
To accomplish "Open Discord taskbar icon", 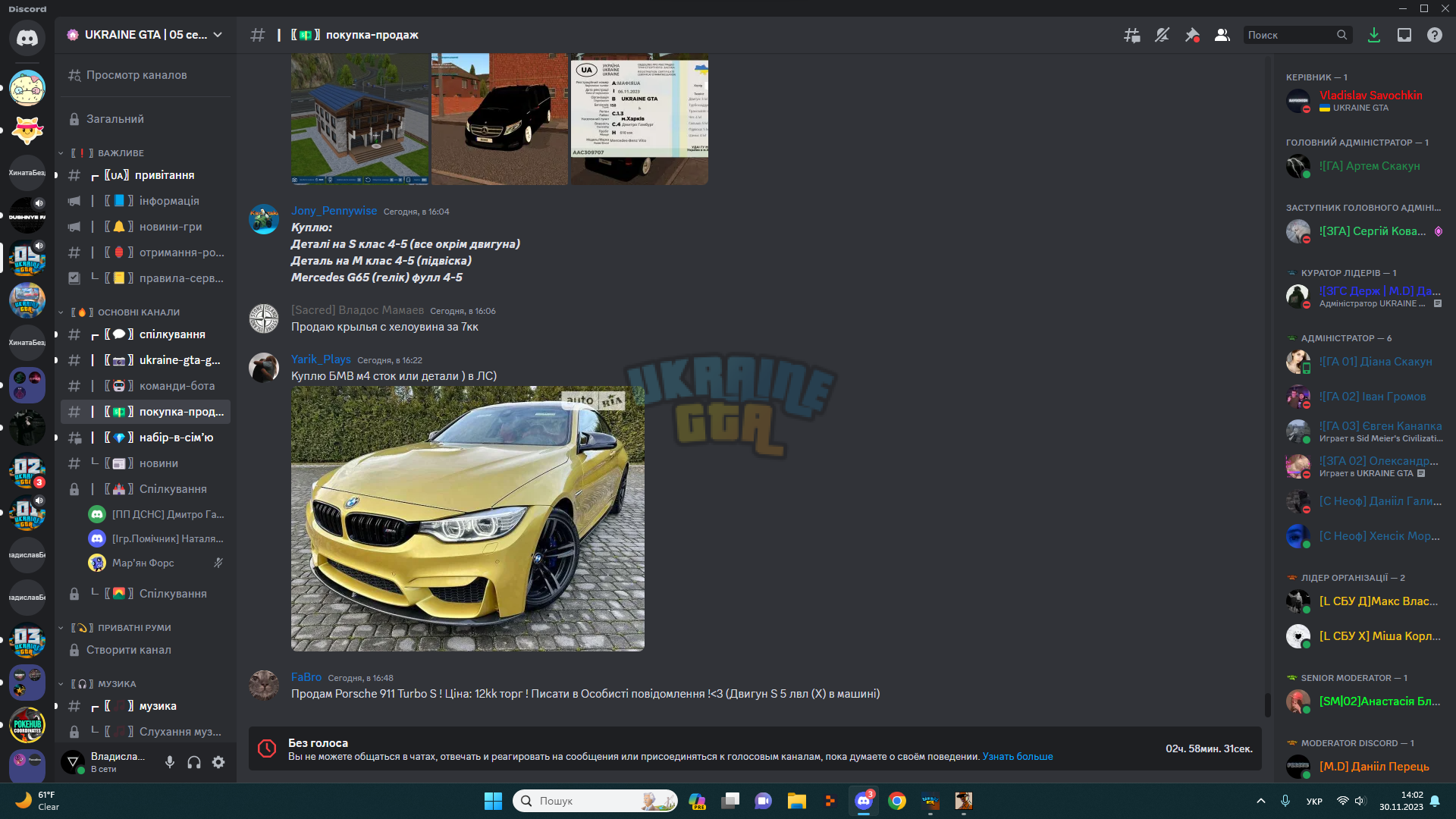I will click(864, 801).
